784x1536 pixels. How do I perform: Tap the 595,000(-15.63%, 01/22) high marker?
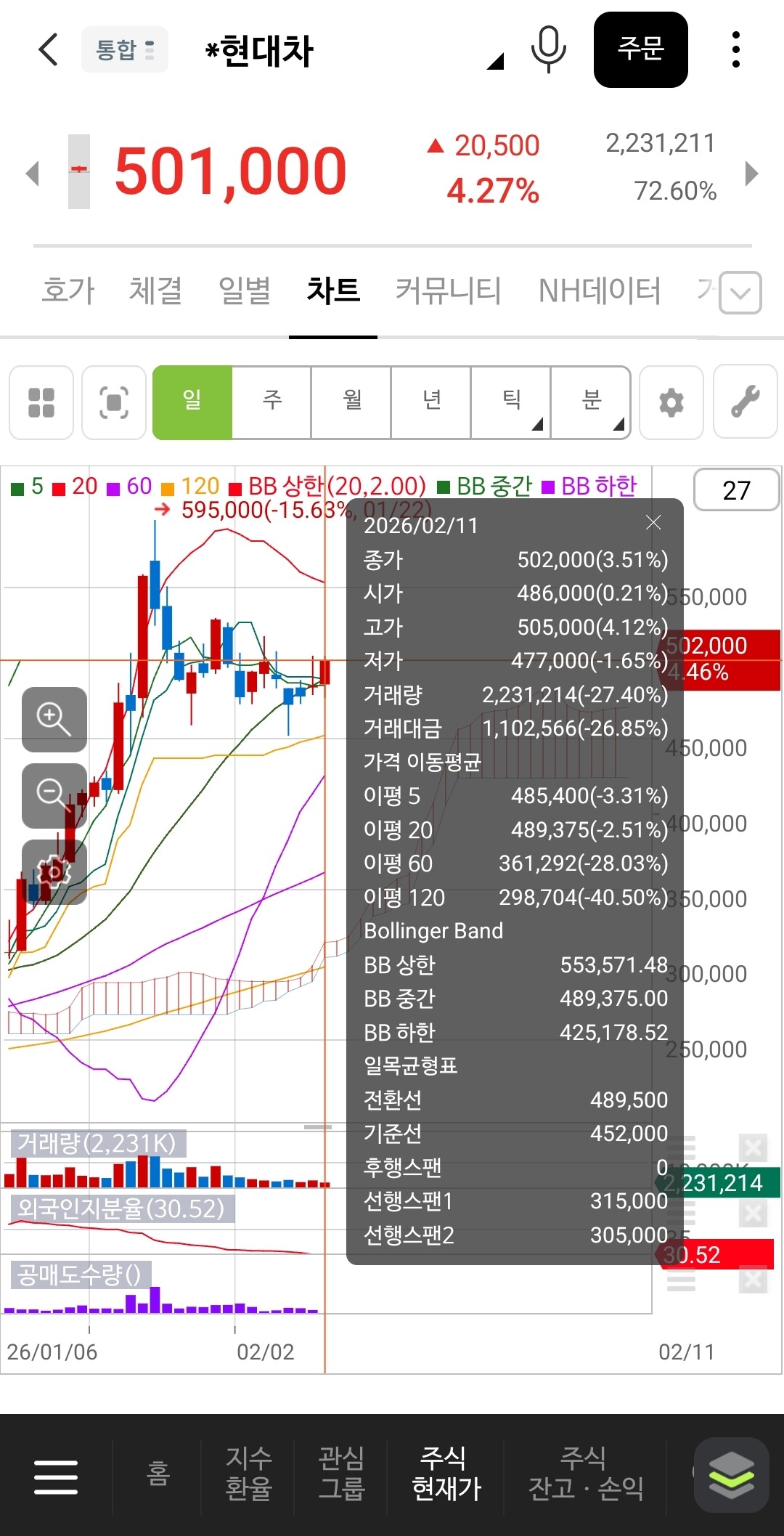(293, 510)
